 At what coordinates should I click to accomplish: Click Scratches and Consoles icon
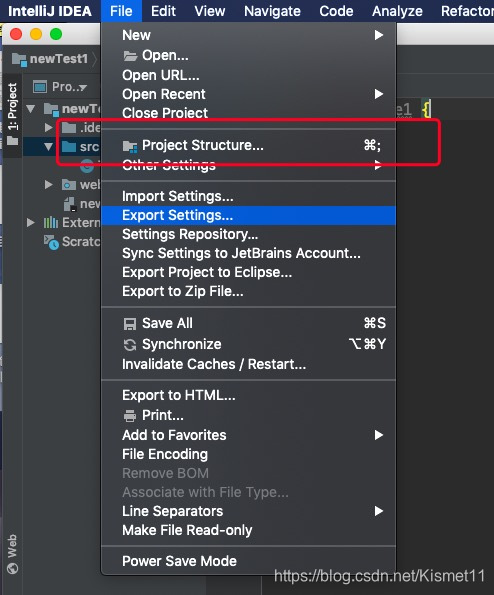pos(51,242)
